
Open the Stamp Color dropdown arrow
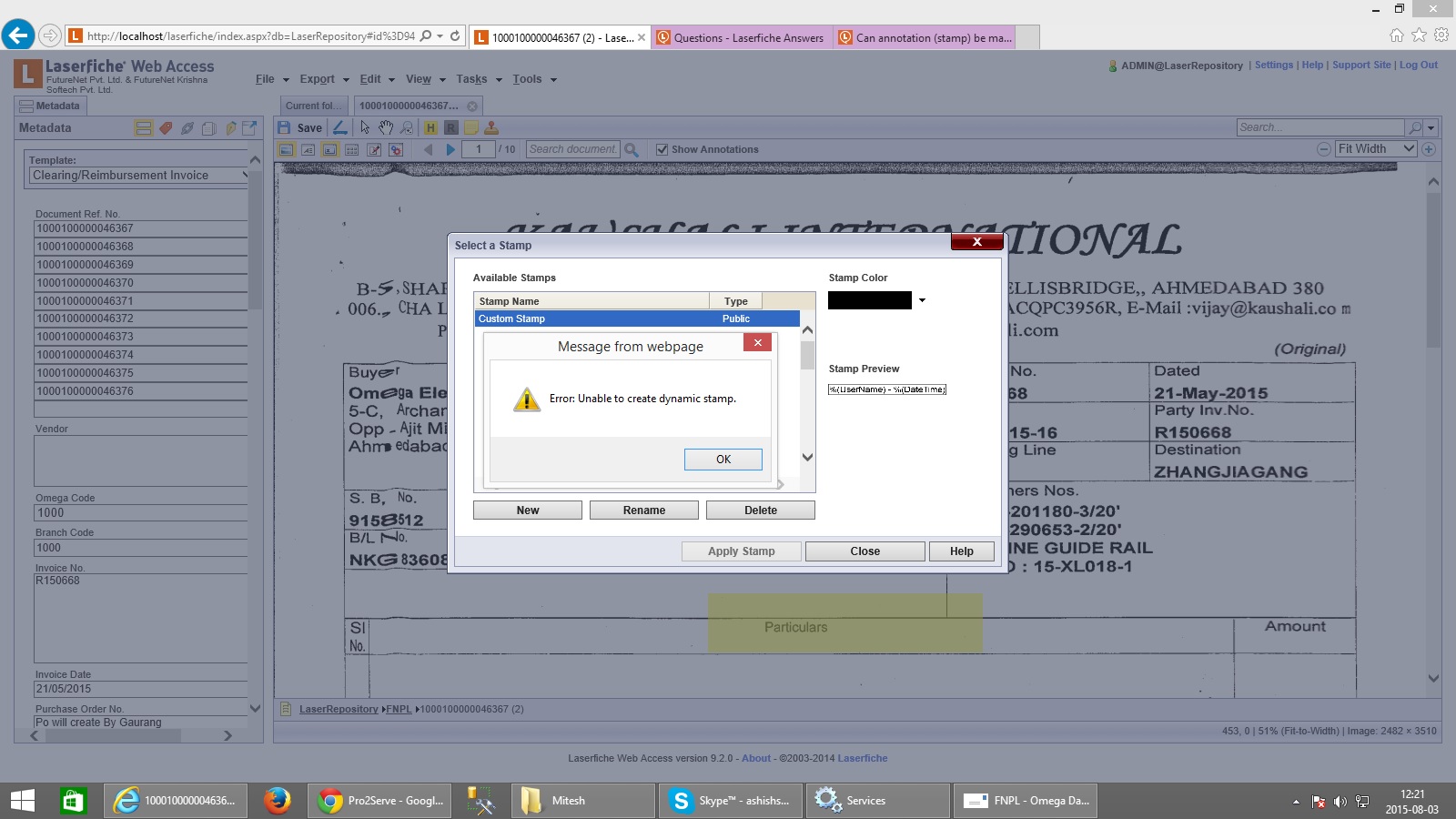tap(922, 300)
